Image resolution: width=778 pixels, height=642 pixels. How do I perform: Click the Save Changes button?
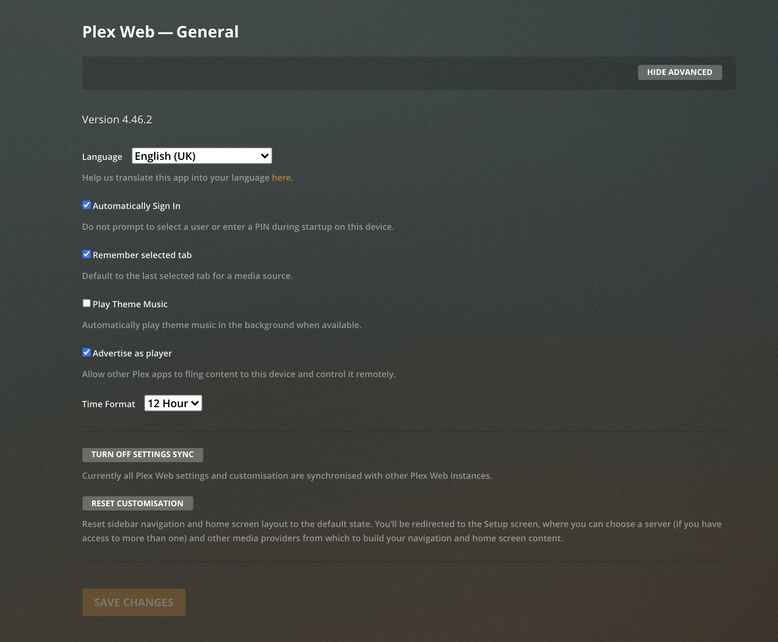coord(134,602)
